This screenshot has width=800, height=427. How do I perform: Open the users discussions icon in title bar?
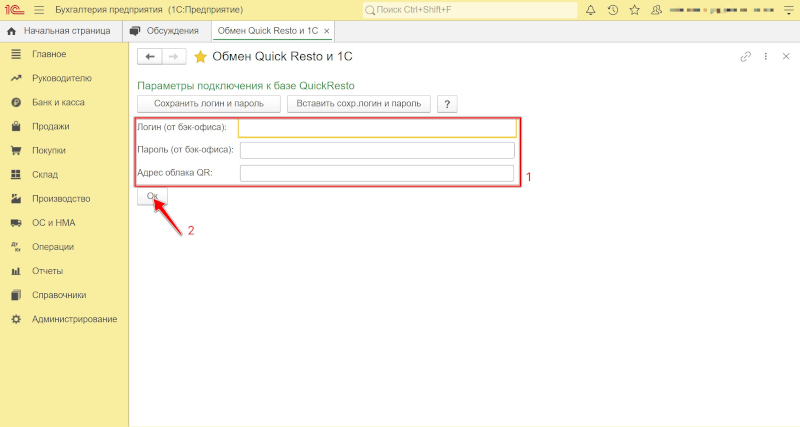click(x=657, y=10)
